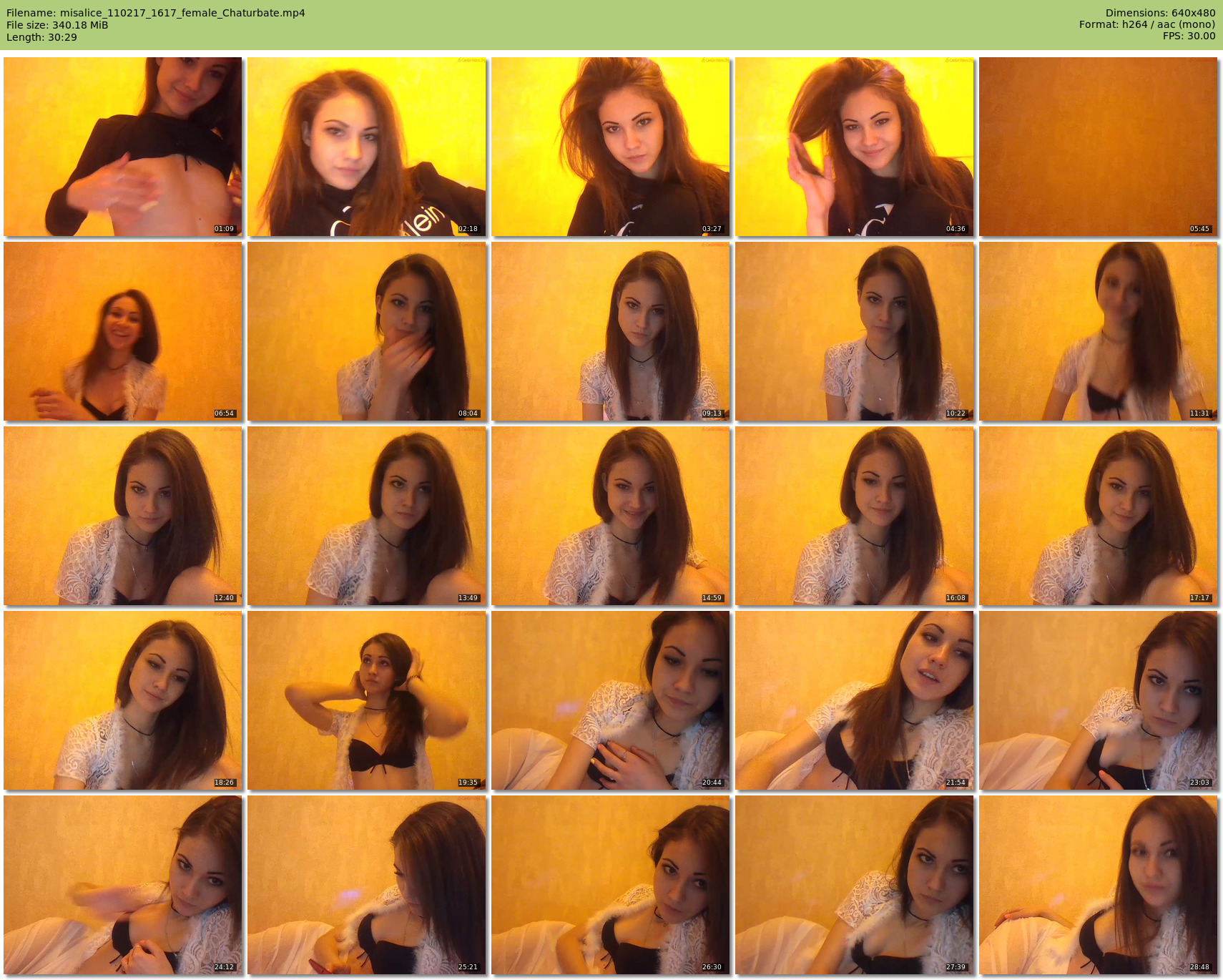Click the 'Length: 30:29' text
The image size is (1223, 980).
coord(41,37)
